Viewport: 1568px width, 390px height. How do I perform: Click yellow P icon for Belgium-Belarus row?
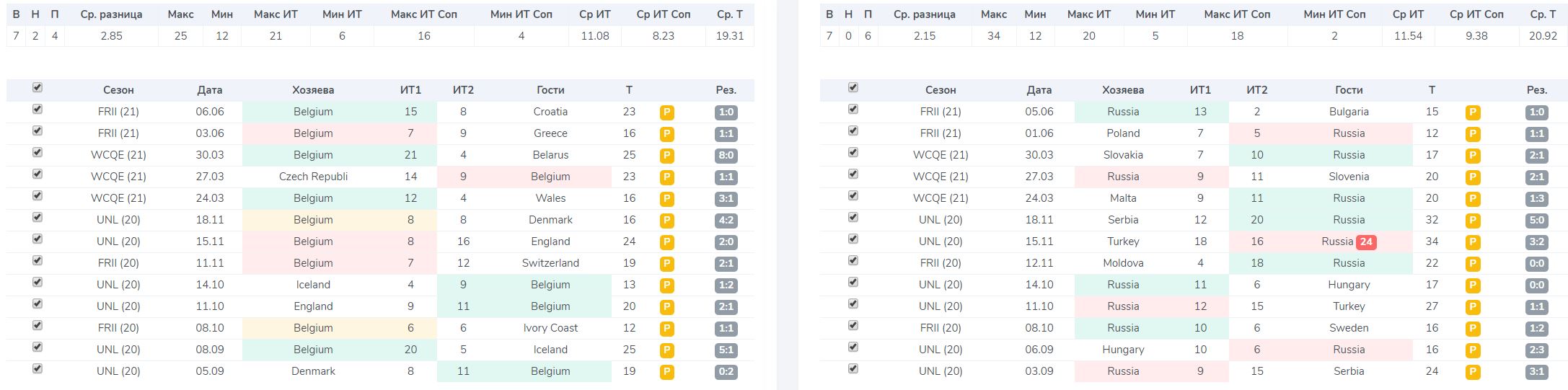(666, 156)
